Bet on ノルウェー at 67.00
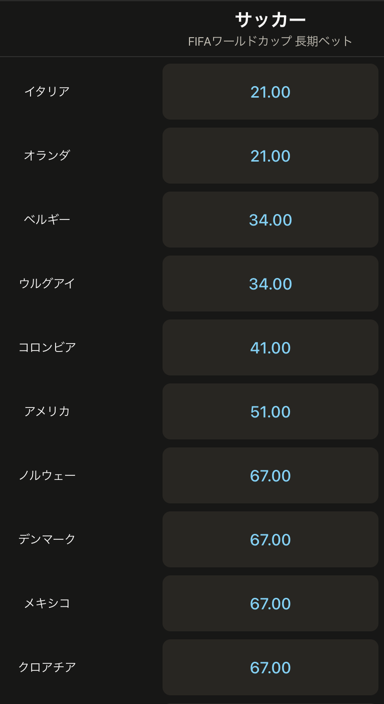This screenshot has width=384, height=704. (x=270, y=475)
